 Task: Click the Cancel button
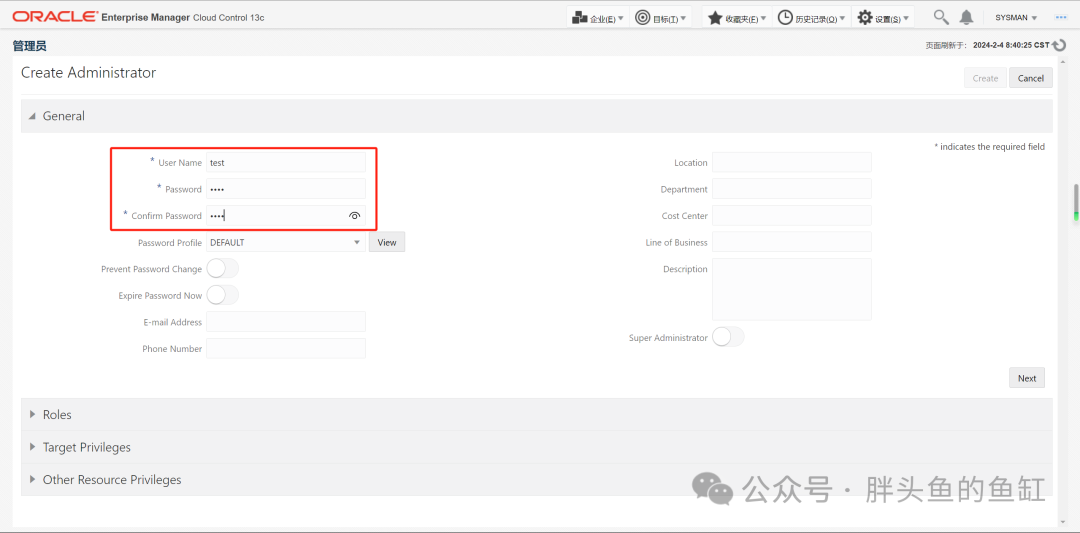coord(1030,78)
